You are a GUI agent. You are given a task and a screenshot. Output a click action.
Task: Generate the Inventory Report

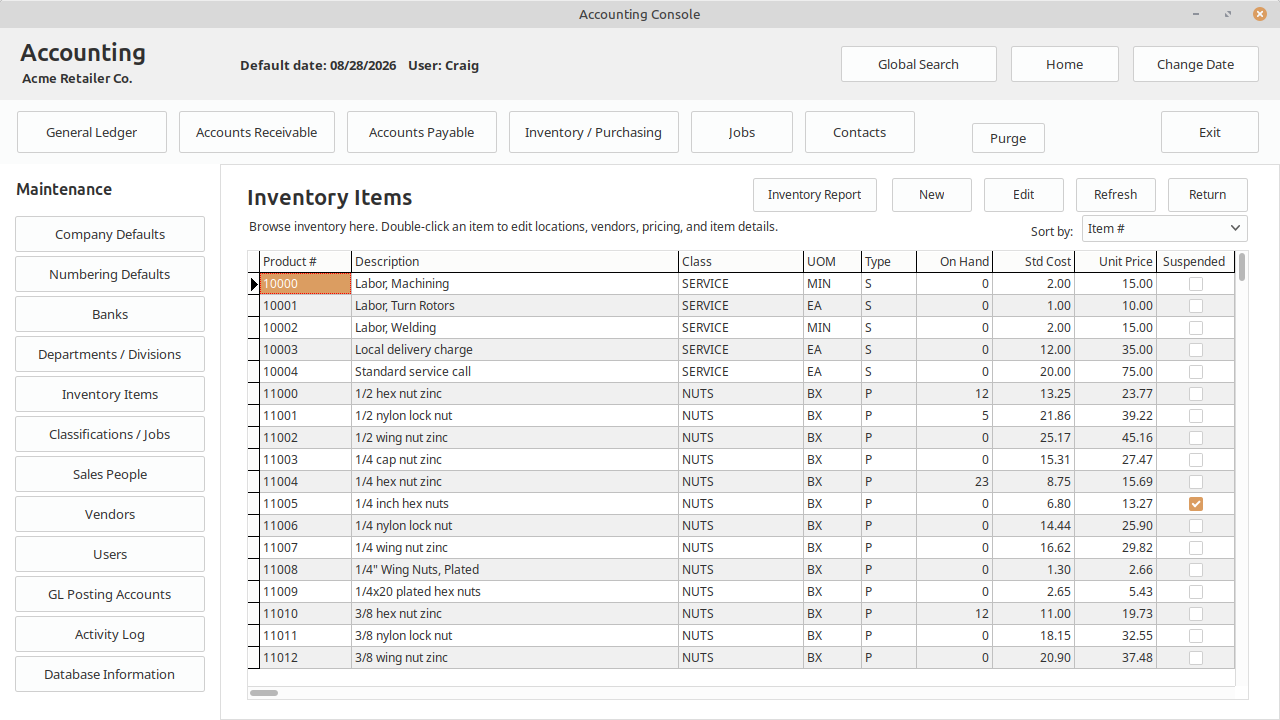815,195
